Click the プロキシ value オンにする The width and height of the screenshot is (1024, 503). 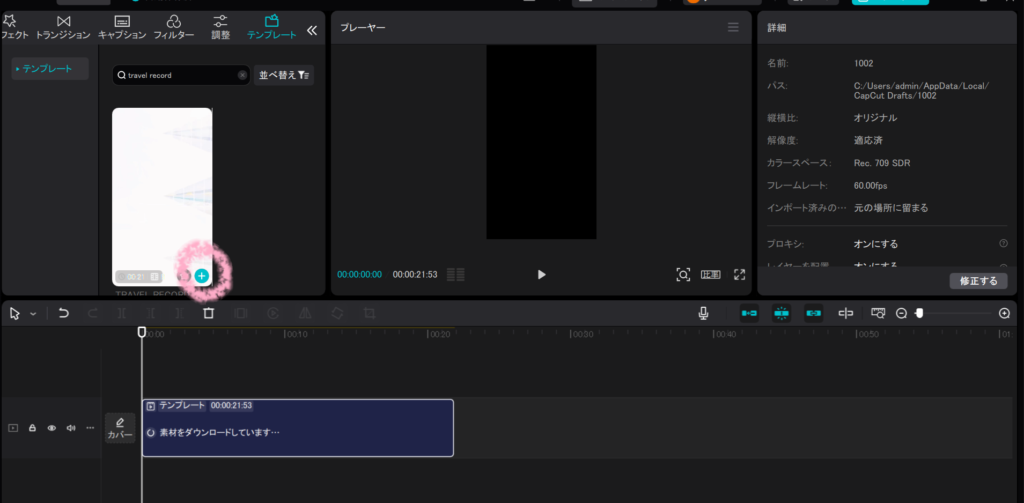coord(876,244)
